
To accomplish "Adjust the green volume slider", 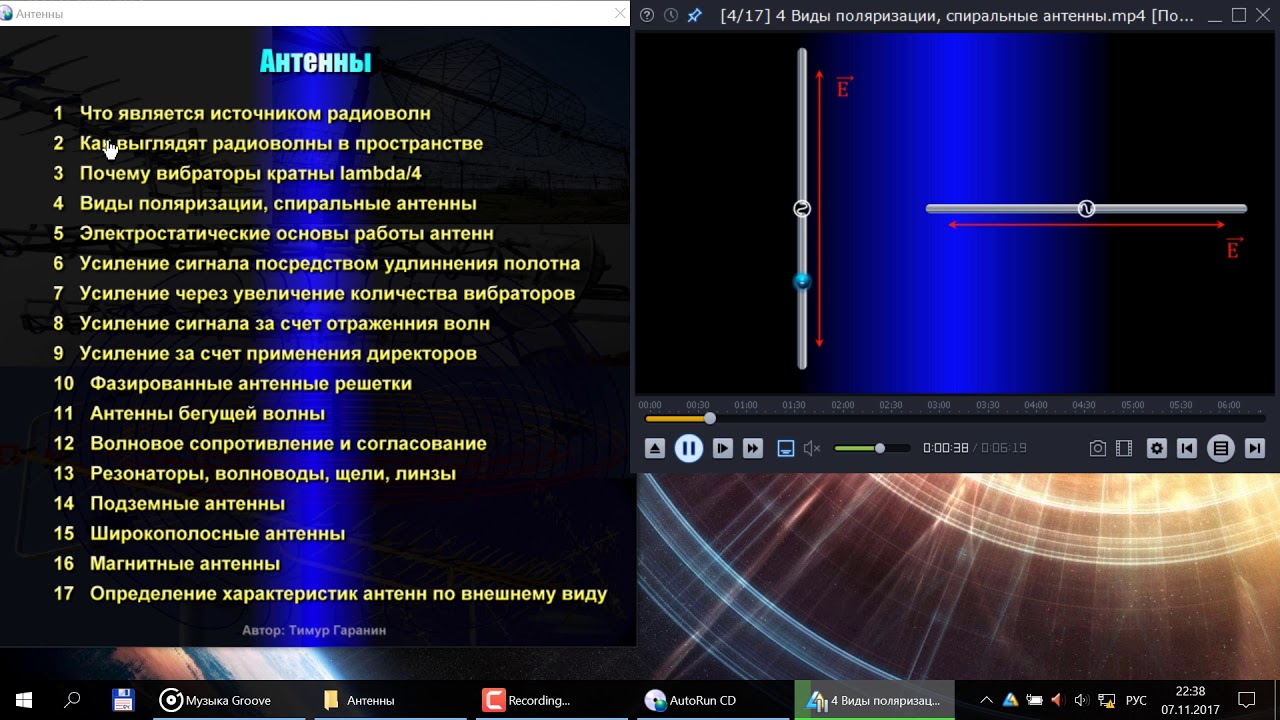I will coord(871,448).
